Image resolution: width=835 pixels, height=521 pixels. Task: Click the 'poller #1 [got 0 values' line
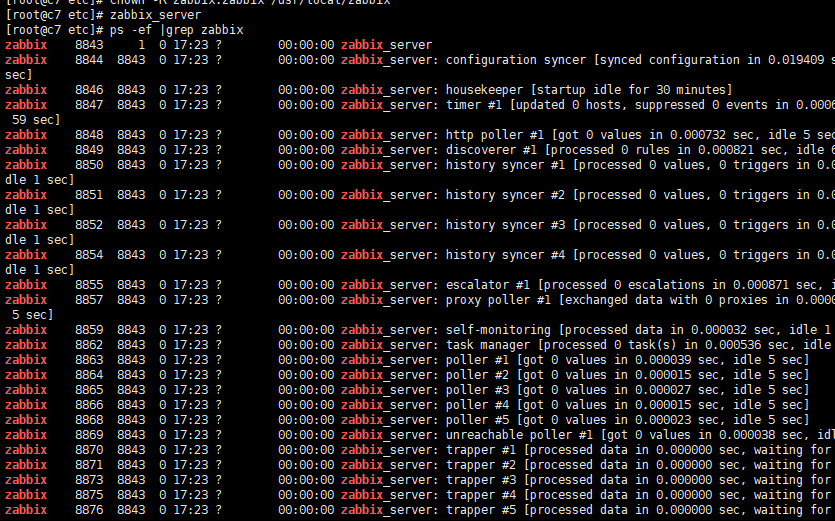627,360
